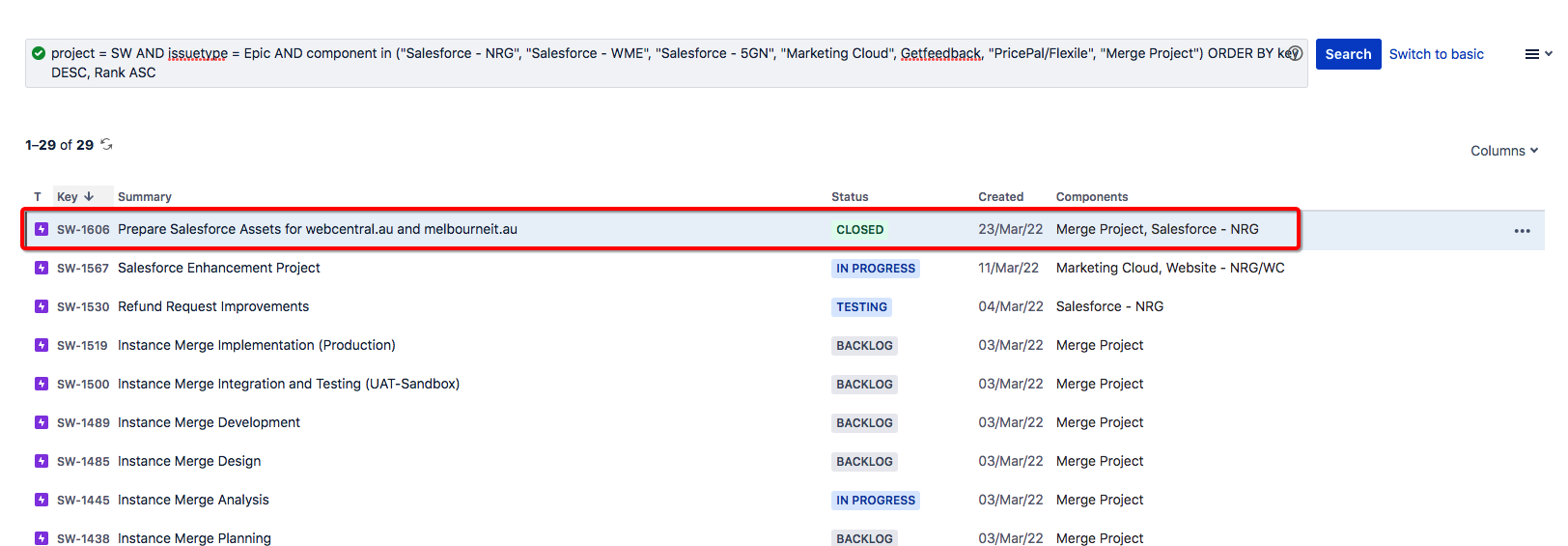Open 'Instance Merge Planning' summary
This screenshot has height=546, width=1568.
tap(194, 538)
